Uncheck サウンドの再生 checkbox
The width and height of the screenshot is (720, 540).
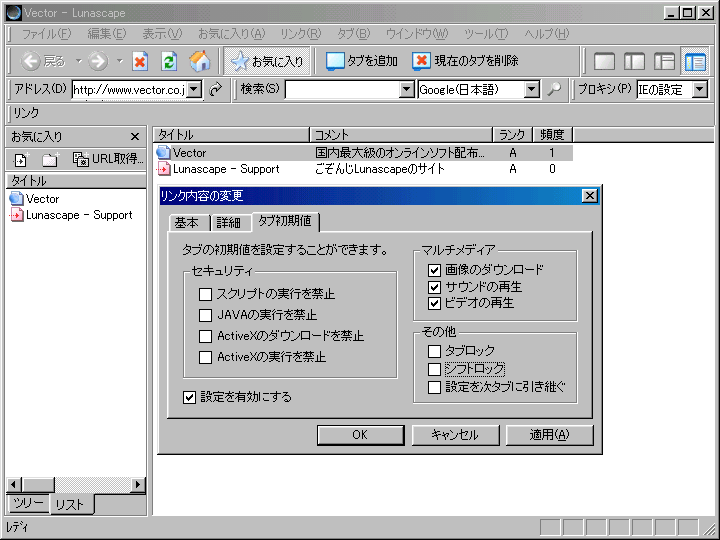[434, 287]
